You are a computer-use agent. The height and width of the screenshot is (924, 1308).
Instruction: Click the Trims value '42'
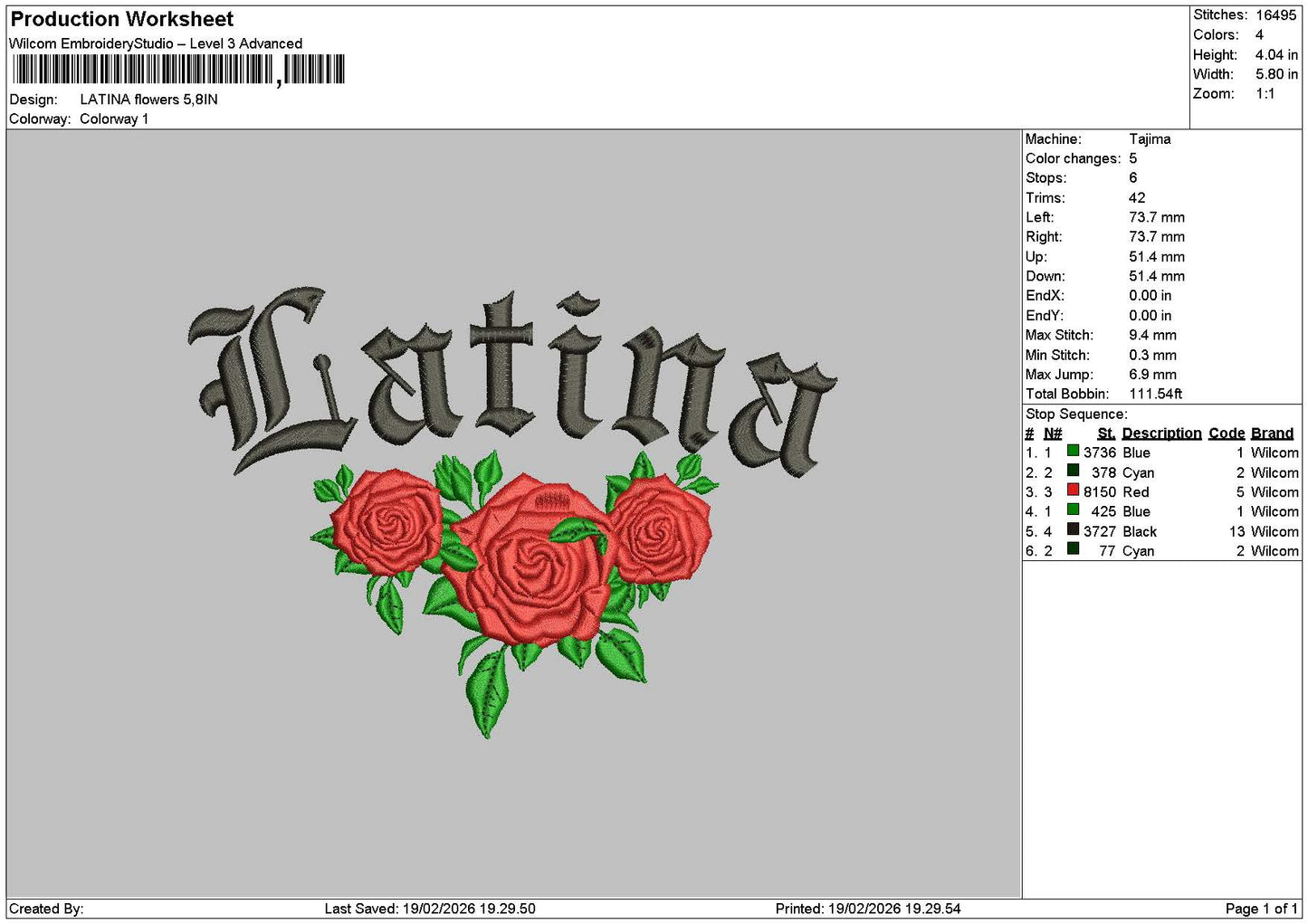(1137, 198)
